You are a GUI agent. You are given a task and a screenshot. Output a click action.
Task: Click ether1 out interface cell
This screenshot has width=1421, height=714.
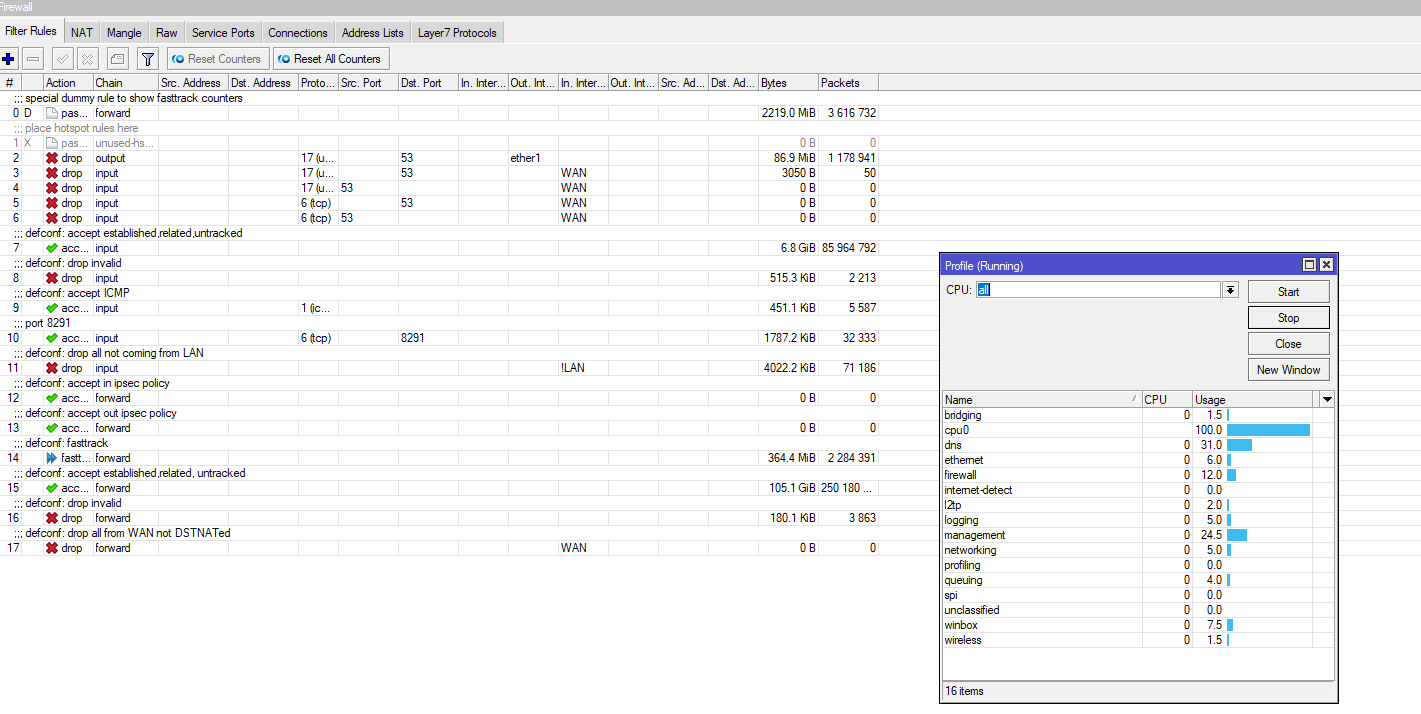[x=533, y=158]
